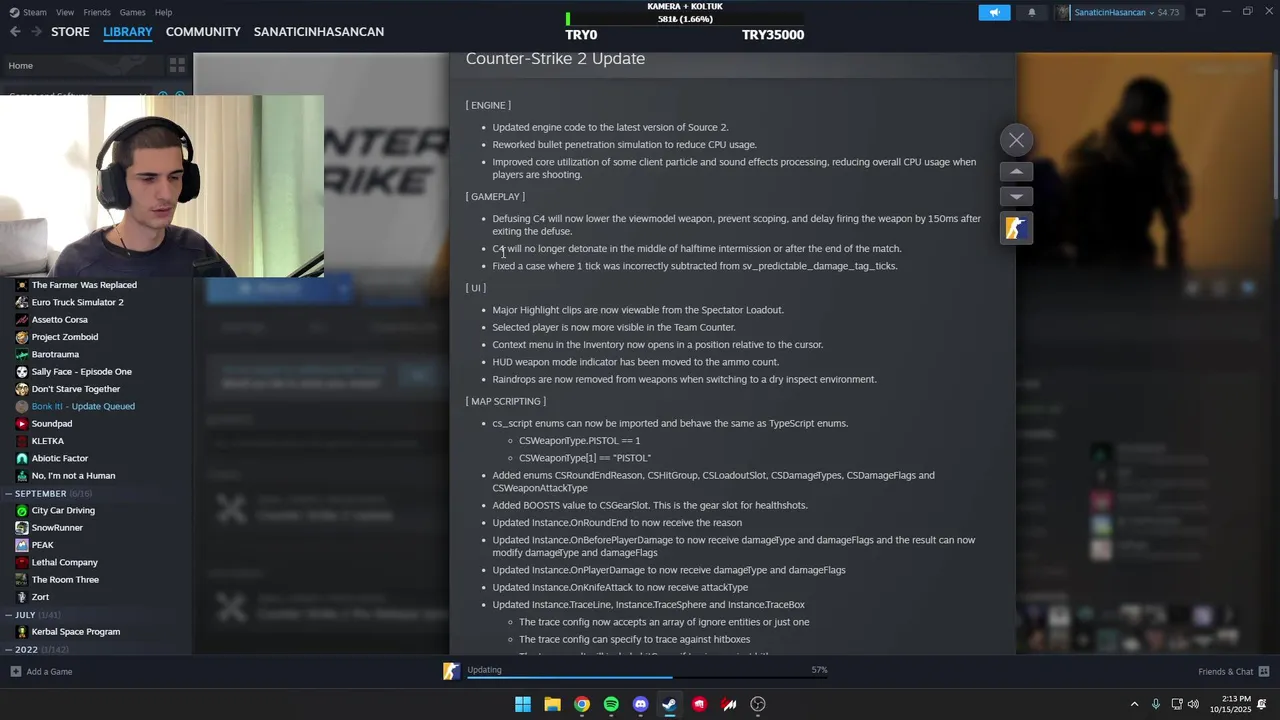The image size is (1280, 720).
Task: Open the Friends menu
Action: tap(97, 12)
